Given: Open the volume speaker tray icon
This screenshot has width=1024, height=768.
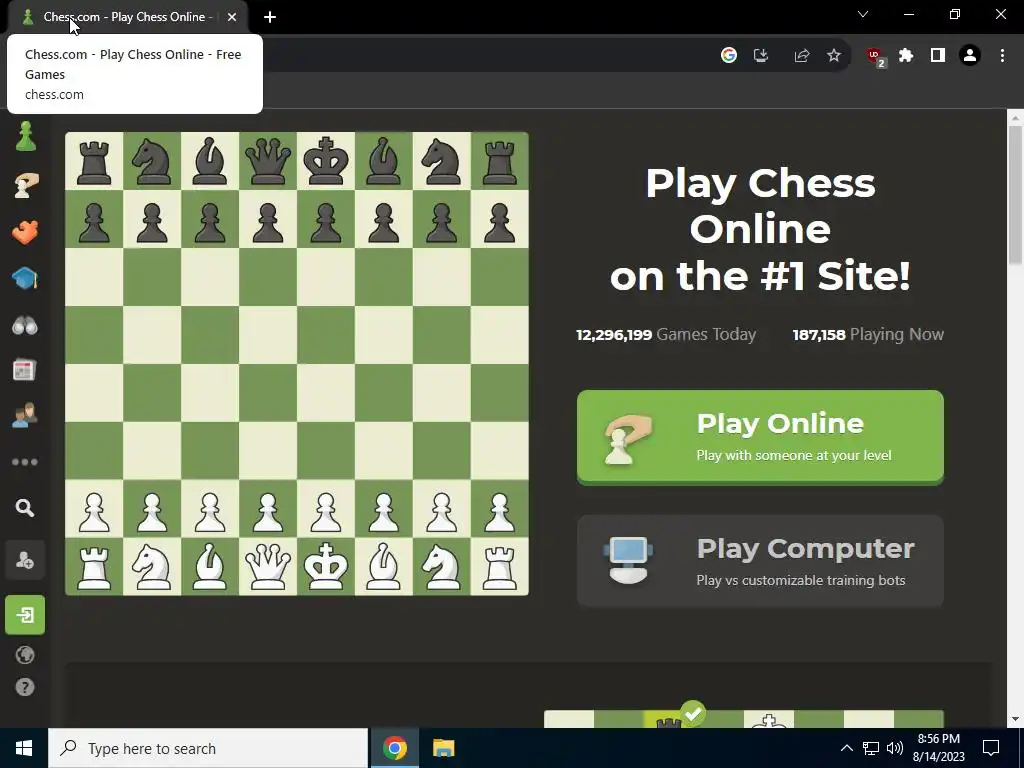Looking at the screenshot, I should pos(895,748).
